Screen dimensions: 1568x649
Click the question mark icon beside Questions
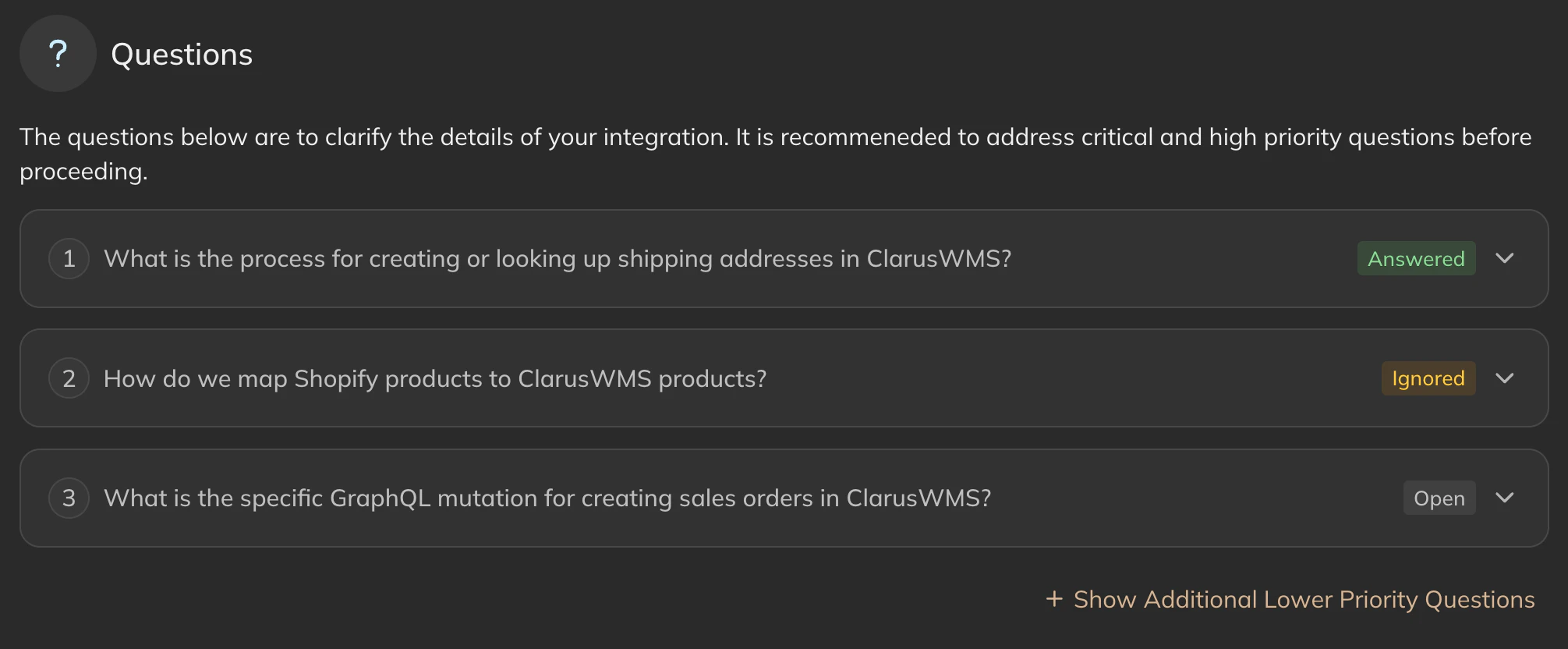[58, 54]
